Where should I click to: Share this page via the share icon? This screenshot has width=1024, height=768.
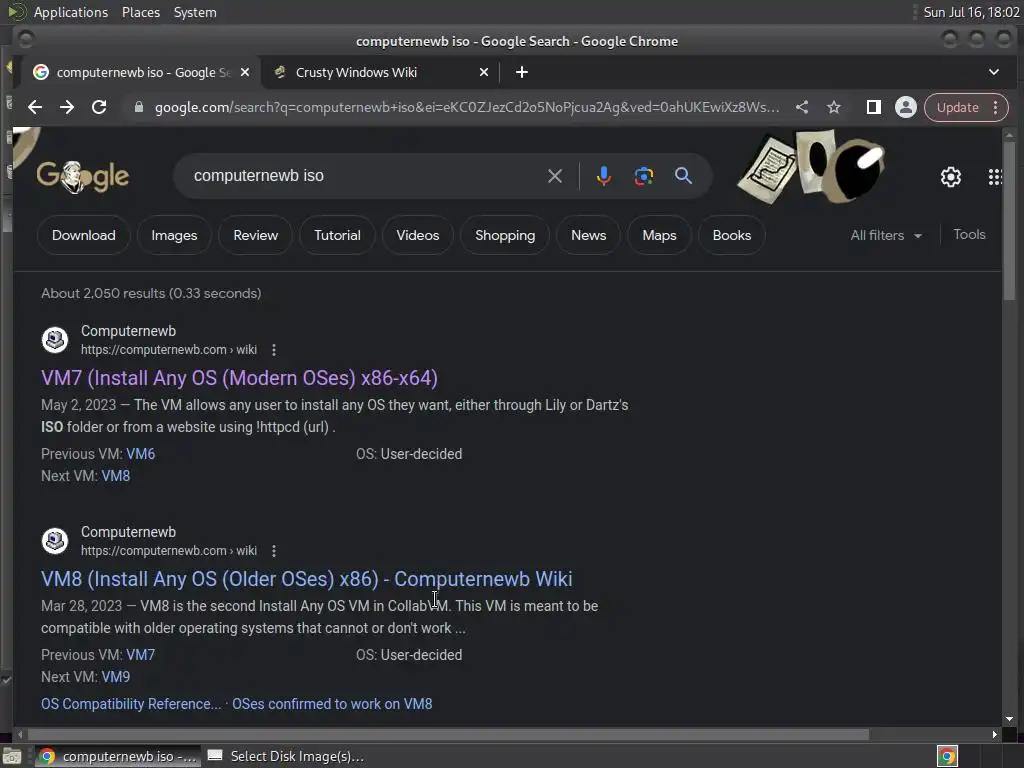pos(802,107)
